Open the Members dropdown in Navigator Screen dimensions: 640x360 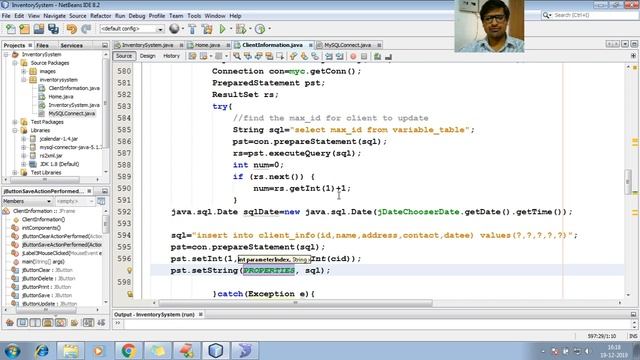27,201
